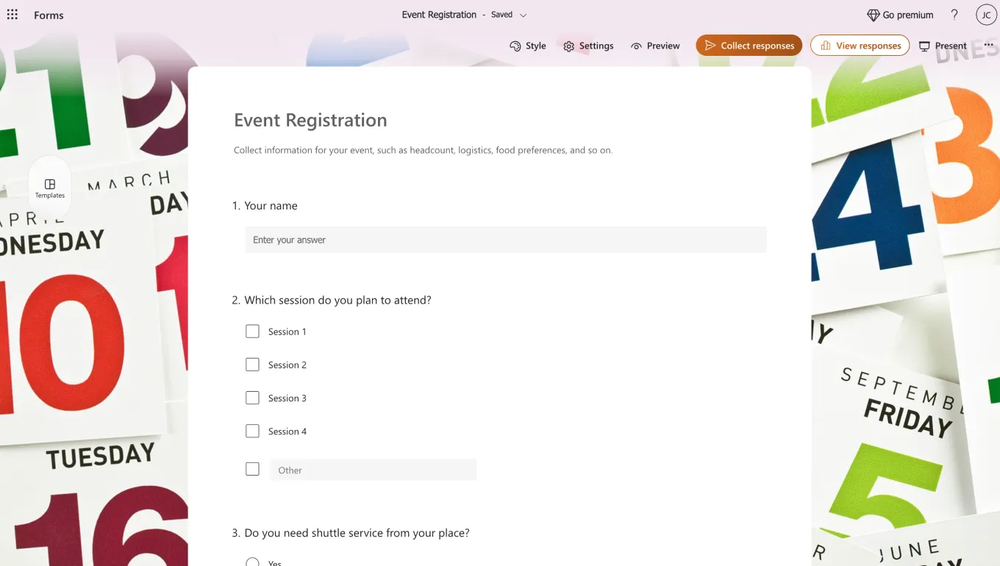
Task: Tick the Session 2 checkbox
Action: (x=252, y=365)
